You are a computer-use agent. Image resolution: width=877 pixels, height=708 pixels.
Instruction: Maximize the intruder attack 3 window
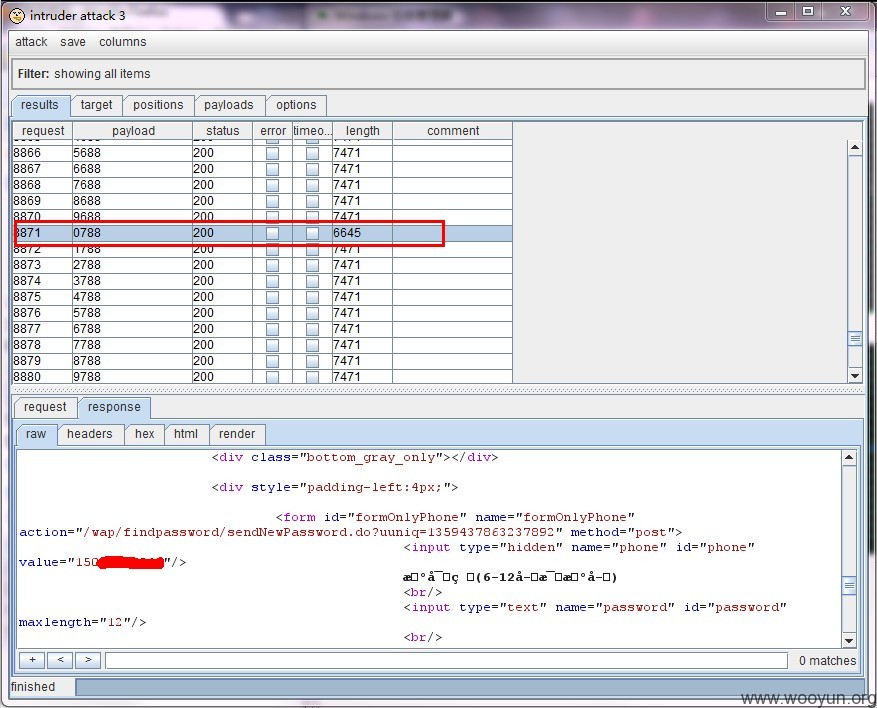808,11
